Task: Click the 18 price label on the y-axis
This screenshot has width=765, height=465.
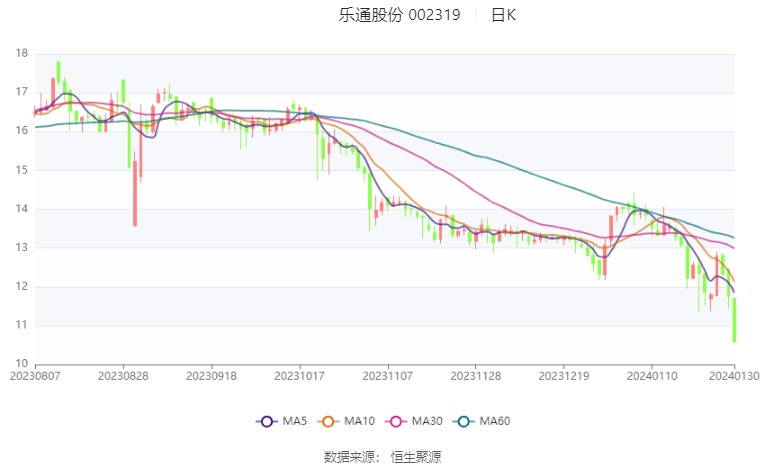Action: 20,53
